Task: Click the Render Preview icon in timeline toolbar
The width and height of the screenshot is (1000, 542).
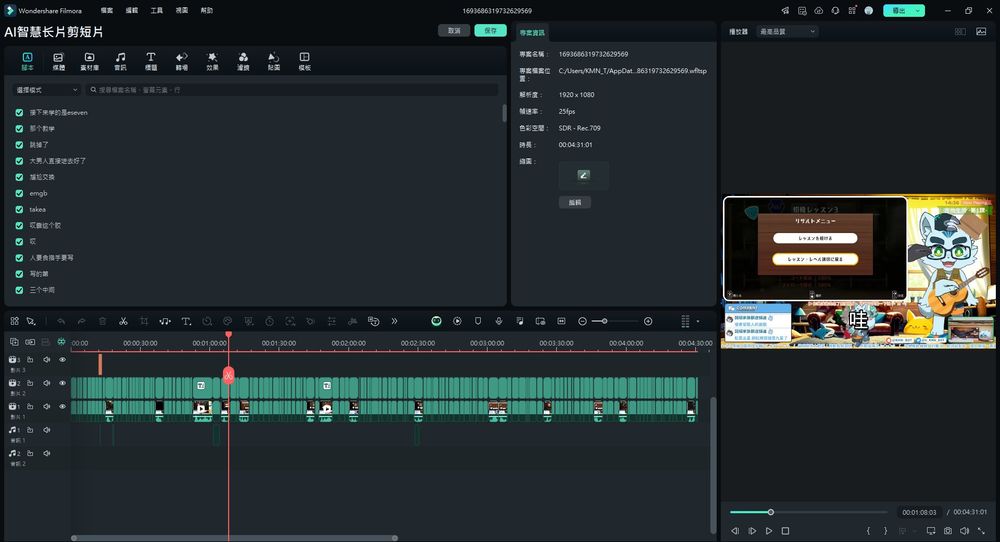Action: click(457, 321)
